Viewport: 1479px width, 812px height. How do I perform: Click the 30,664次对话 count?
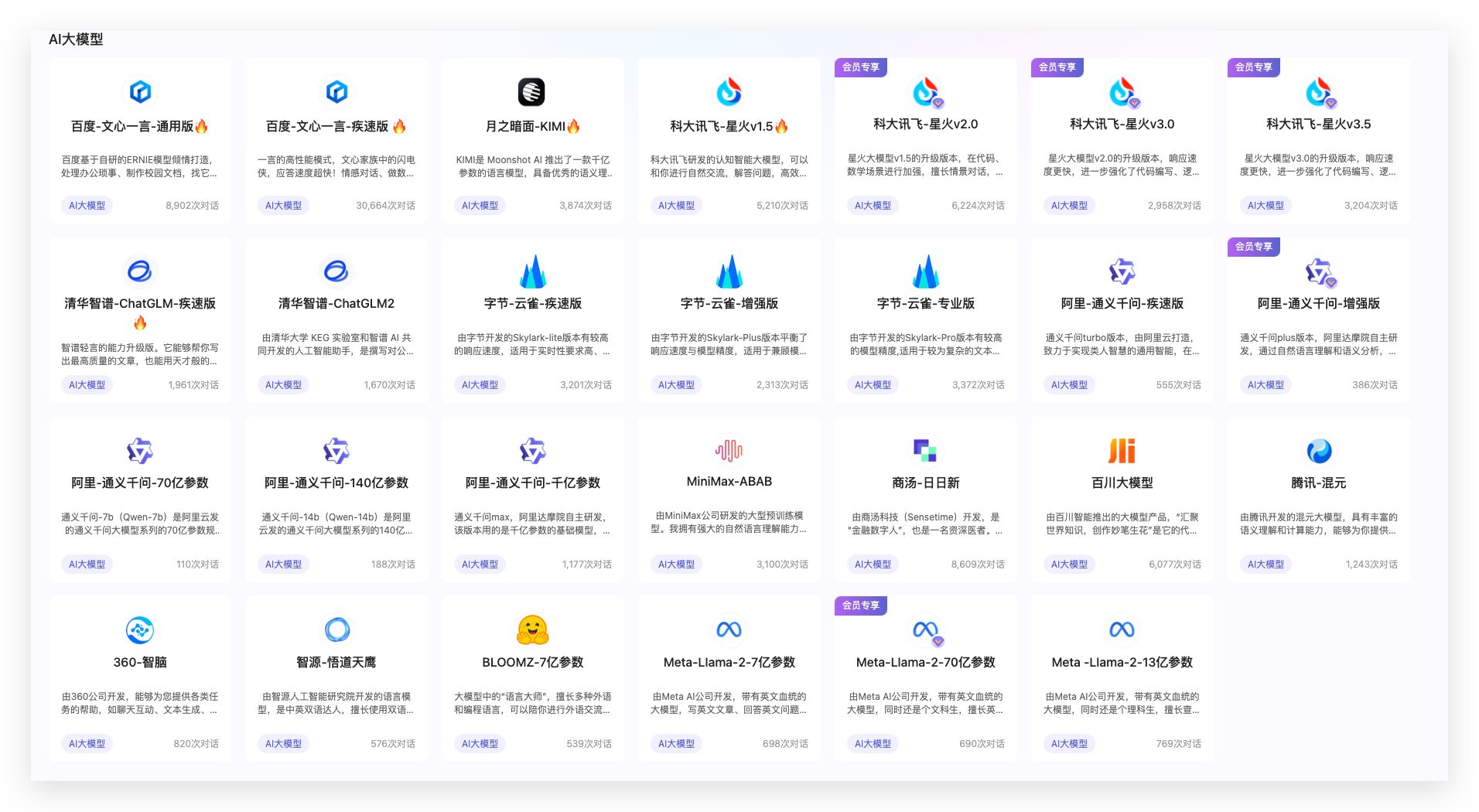point(385,206)
